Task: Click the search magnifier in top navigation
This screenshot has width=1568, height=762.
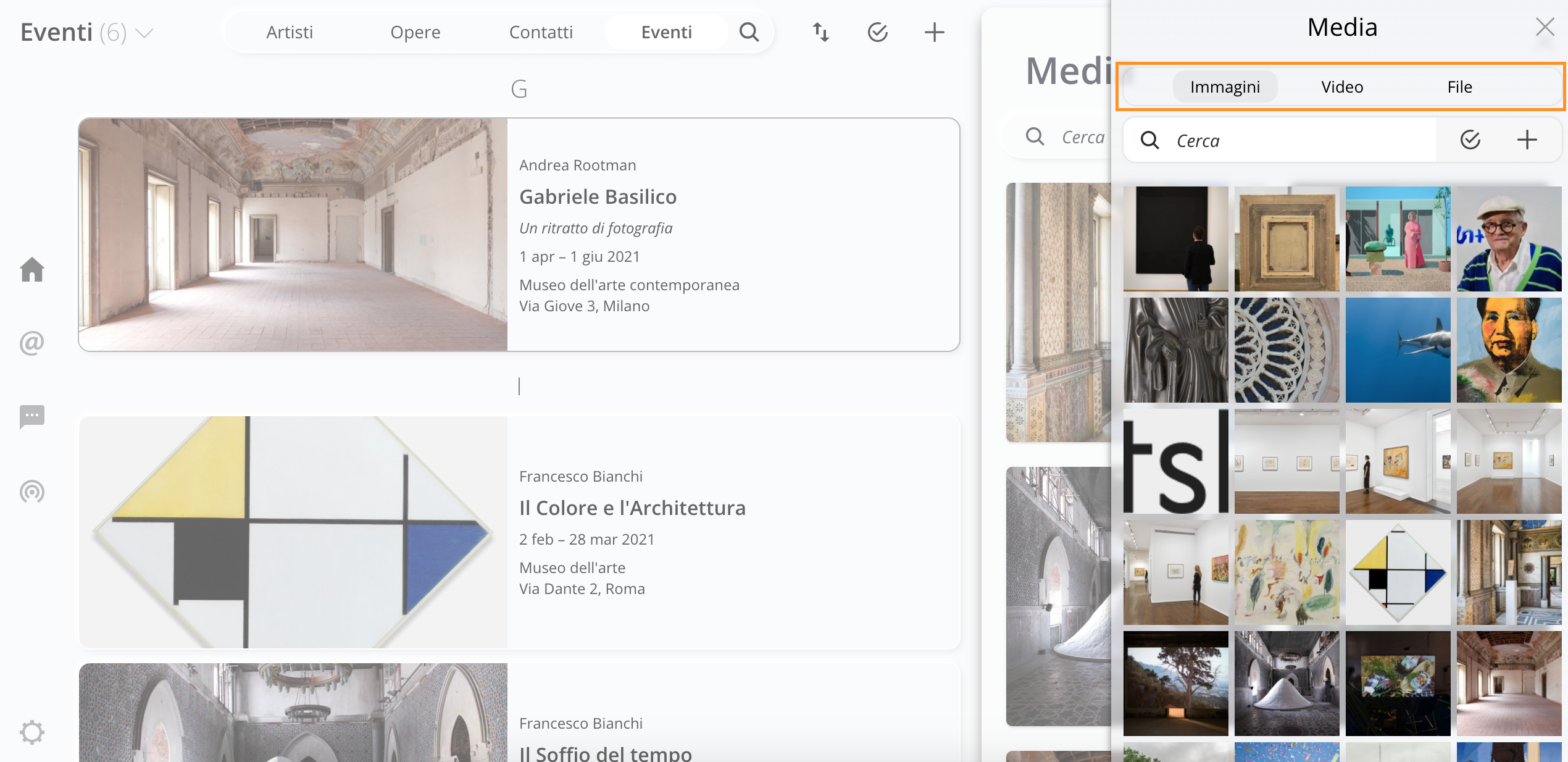Action: (749, 32)
